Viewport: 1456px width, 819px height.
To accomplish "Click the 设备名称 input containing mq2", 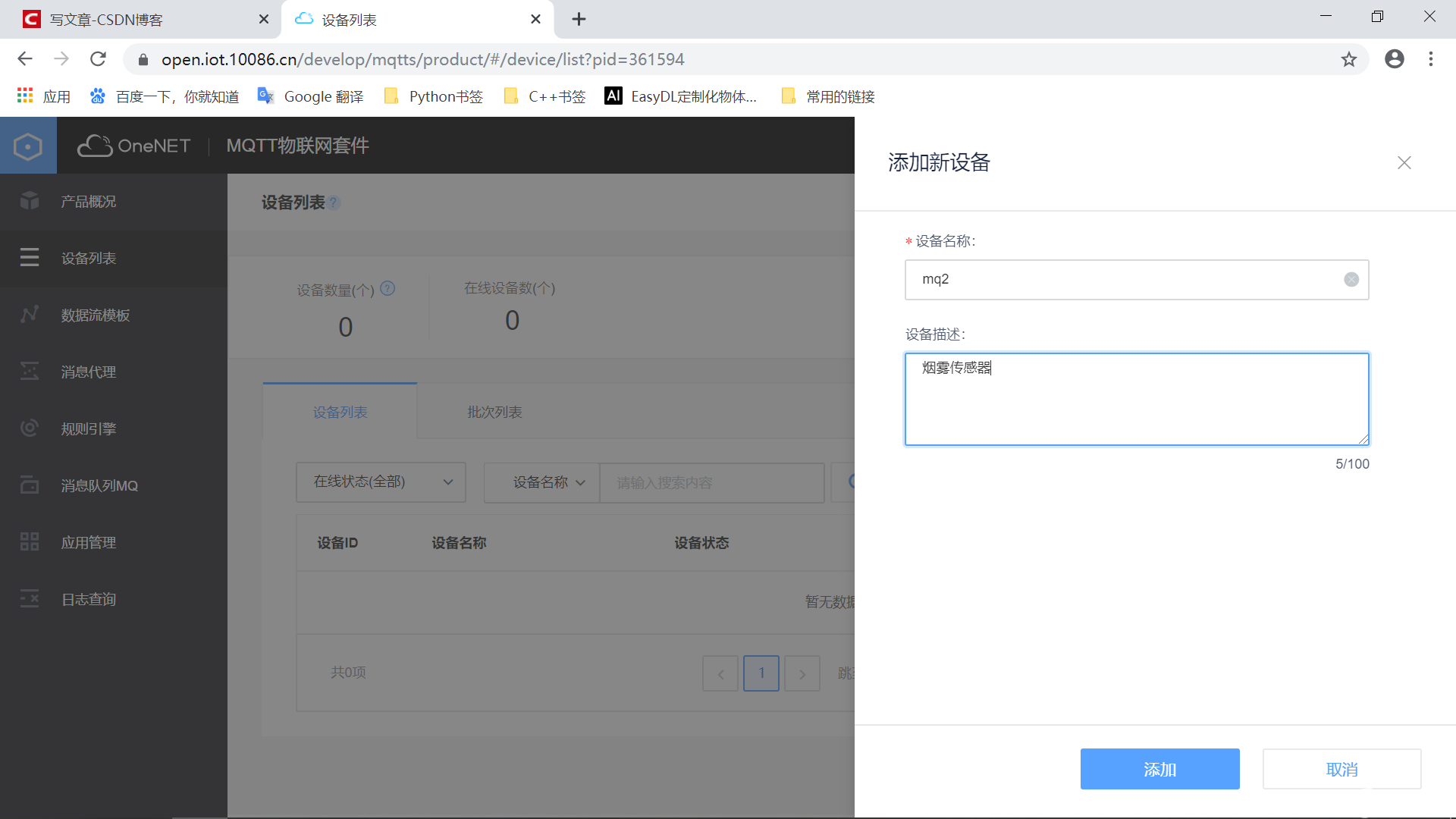I will (x=1122, y=280).
